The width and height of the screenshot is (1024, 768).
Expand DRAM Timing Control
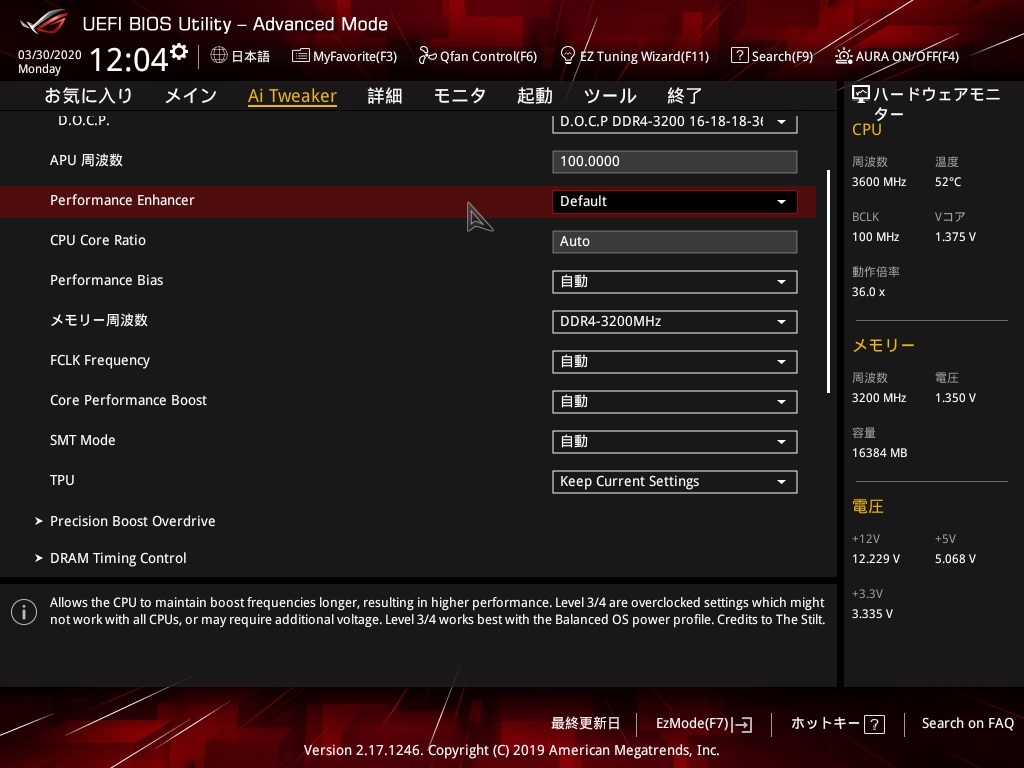118,558
